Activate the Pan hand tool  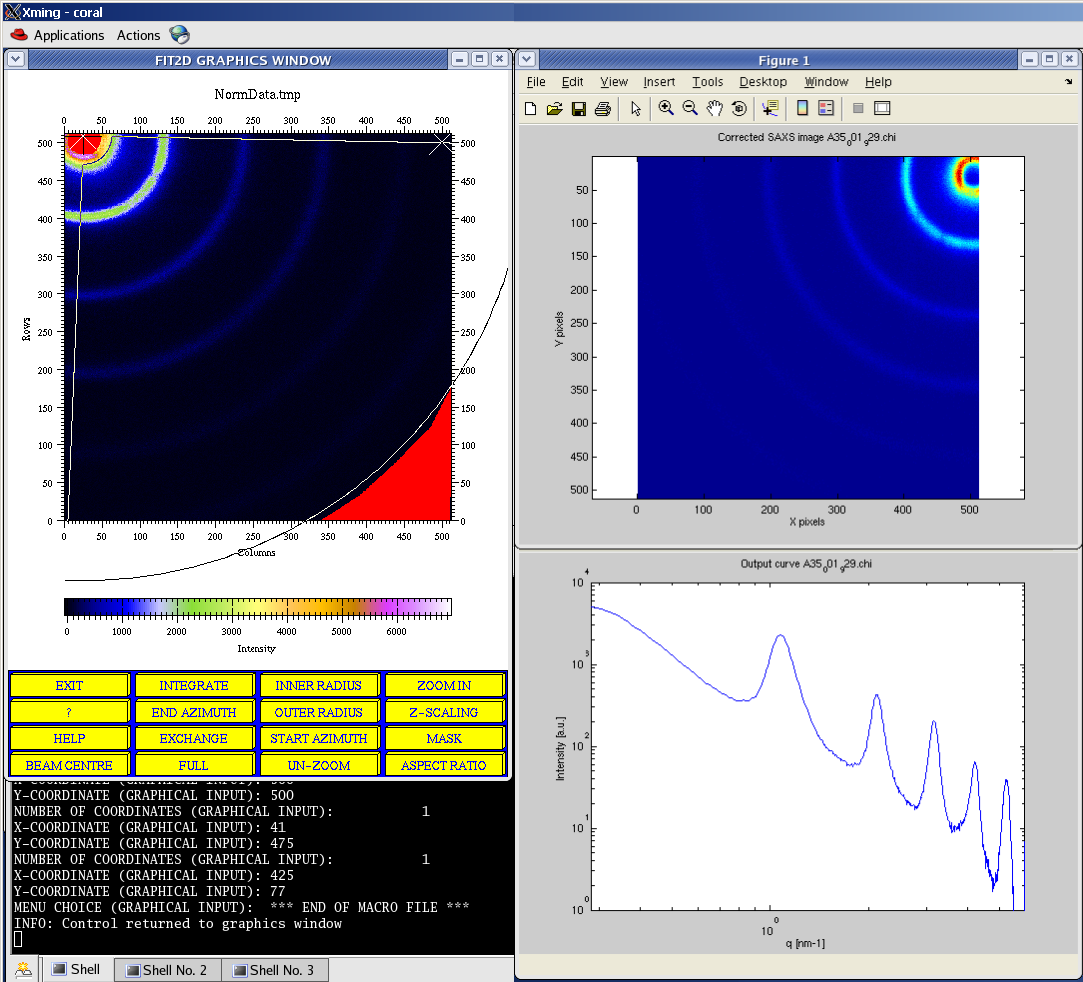click(x=714, y=109)
